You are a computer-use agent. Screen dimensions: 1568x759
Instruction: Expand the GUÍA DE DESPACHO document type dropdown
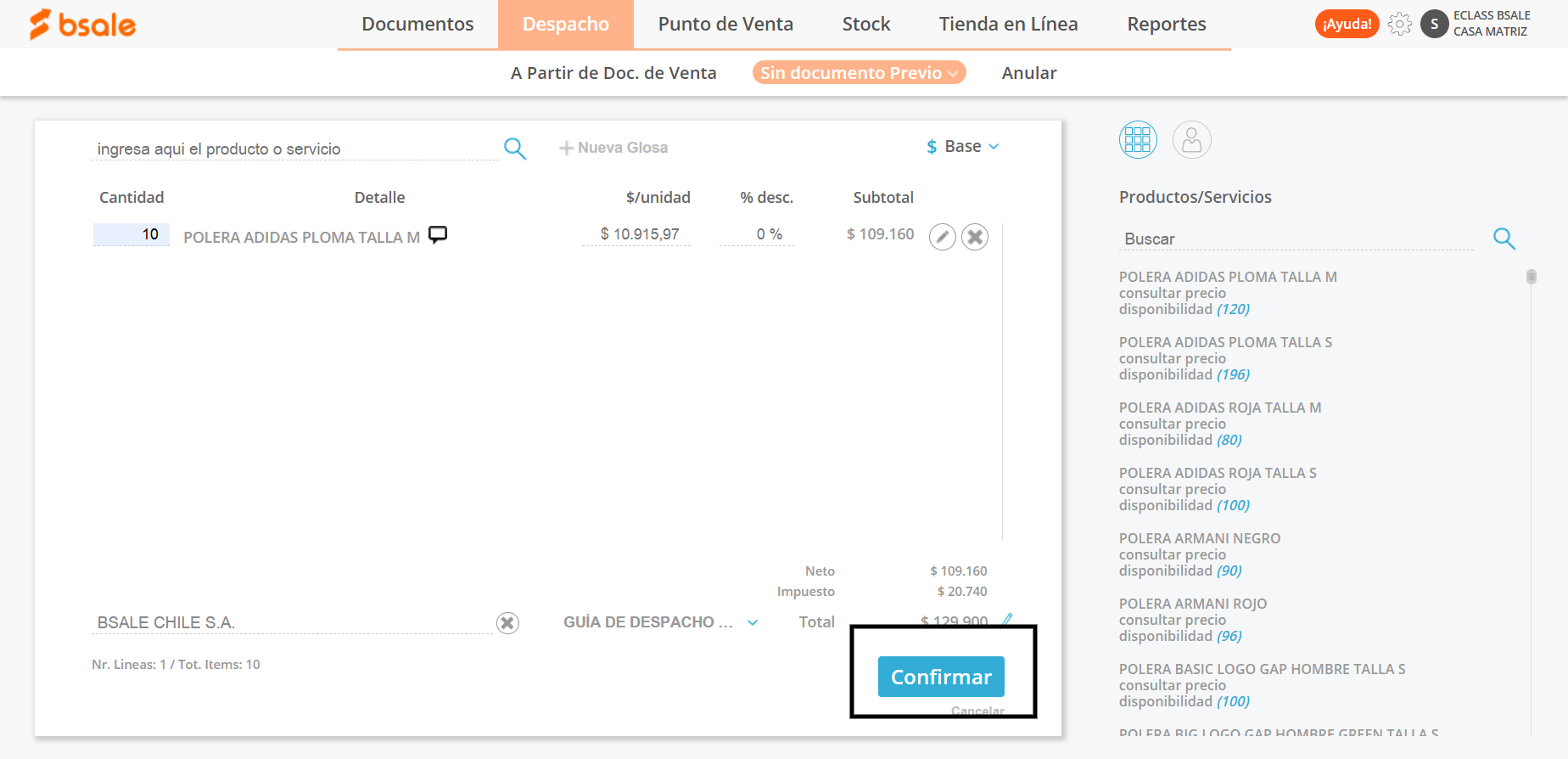tap(660, 622)
